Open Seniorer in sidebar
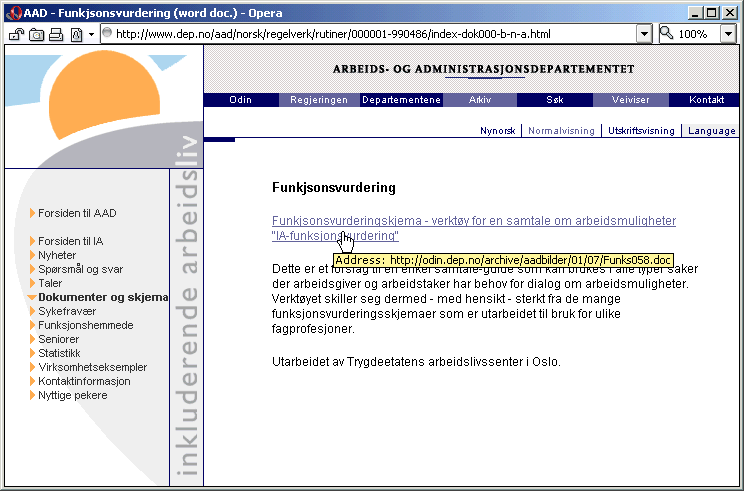 pos(58,339)
